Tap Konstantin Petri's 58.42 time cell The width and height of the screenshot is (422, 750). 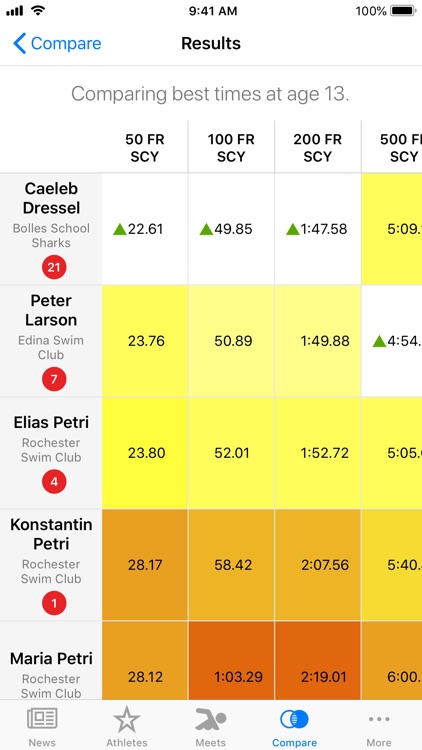232,565
